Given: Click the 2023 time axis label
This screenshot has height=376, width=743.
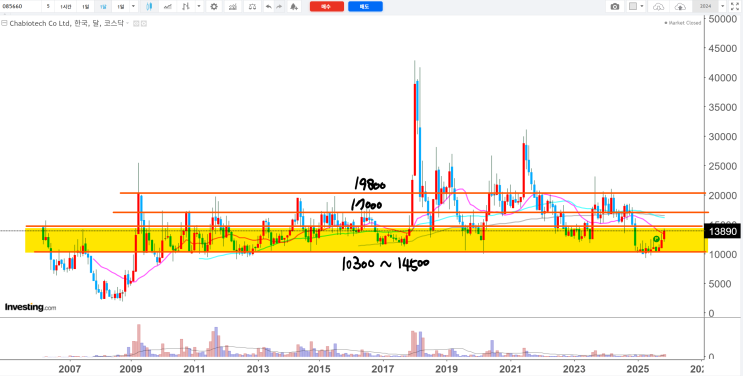Looking at the screenshot, I should pyautogui.click(x=574, y=368).
